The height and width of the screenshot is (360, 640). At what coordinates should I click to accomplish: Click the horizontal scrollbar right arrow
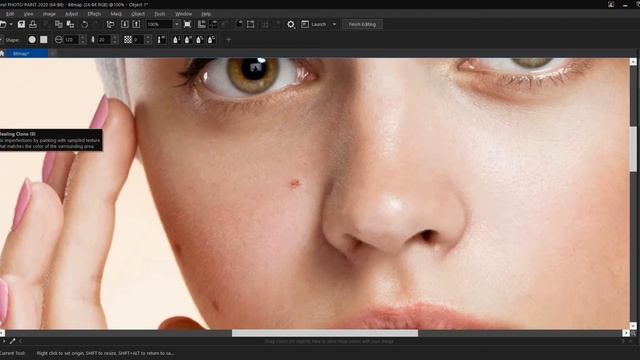point(626,333)
